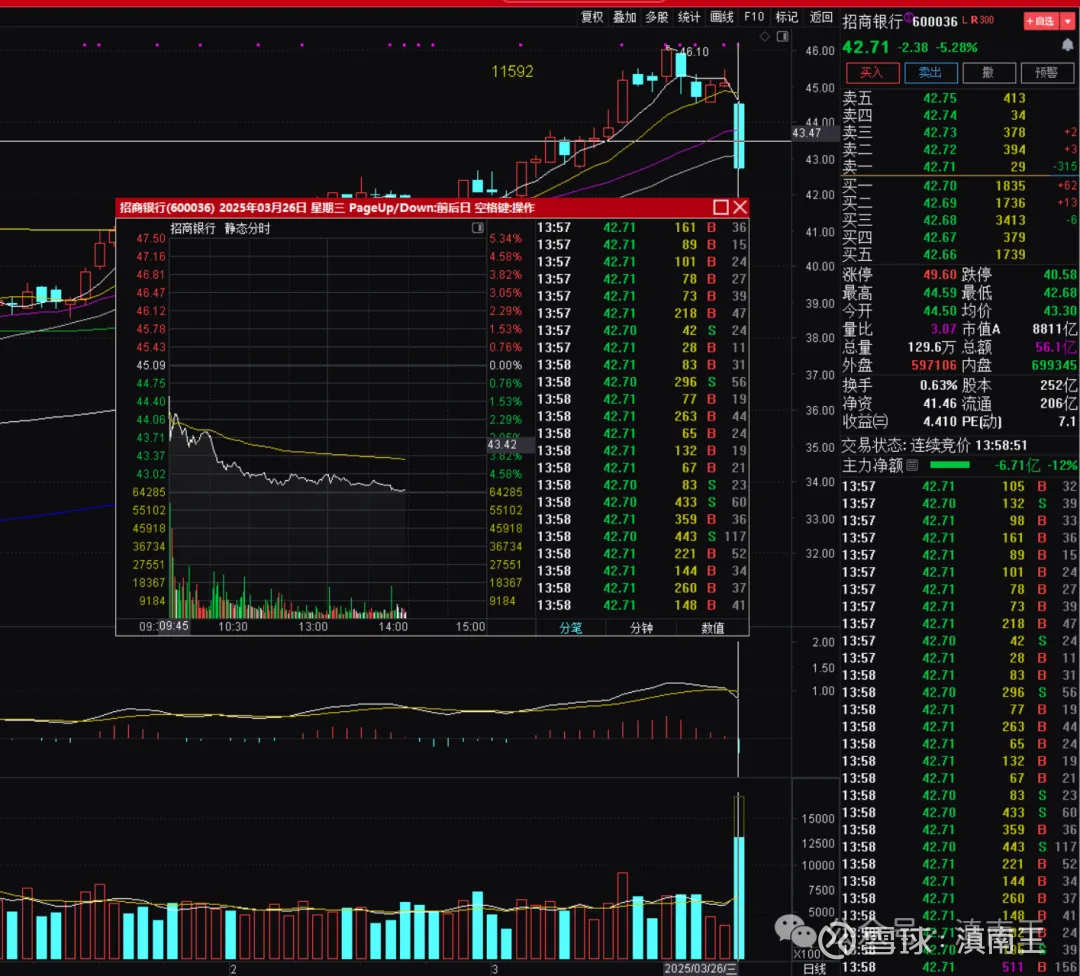Click the 静态分时 chart title

pos(247,229)
